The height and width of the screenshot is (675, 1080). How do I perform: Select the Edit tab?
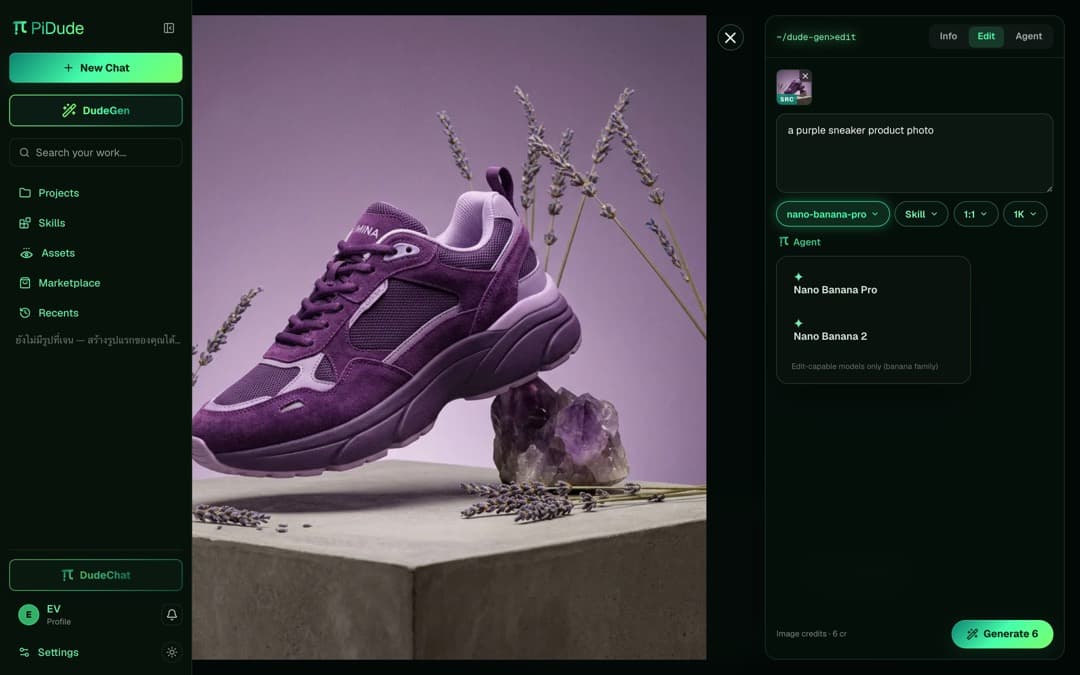986,37
